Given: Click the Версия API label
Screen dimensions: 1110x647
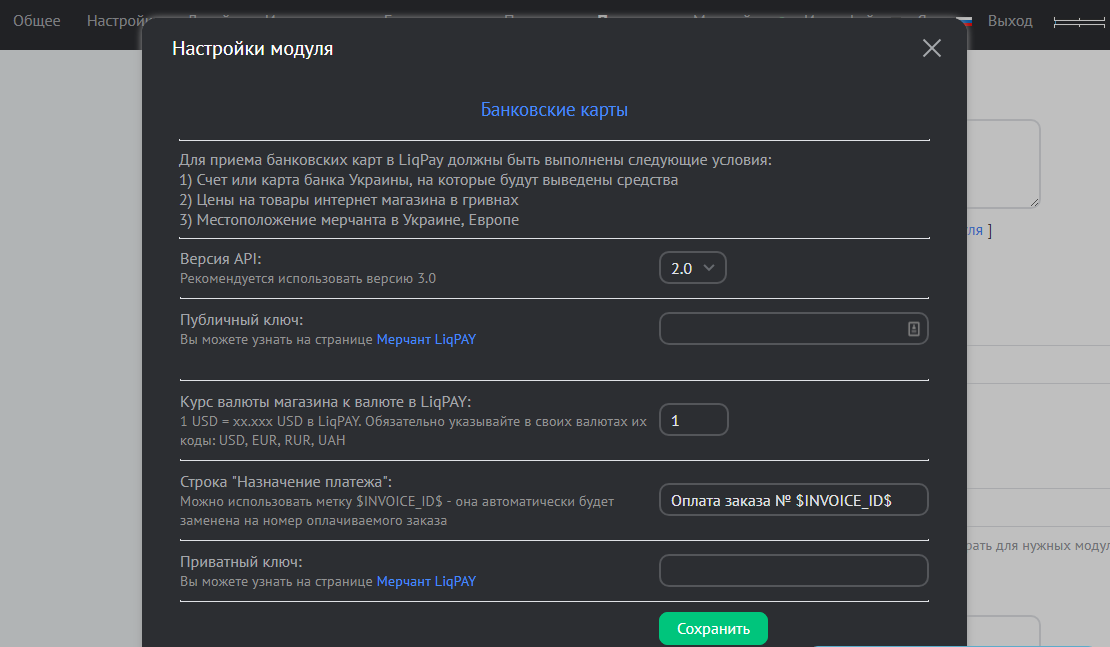Looking at the screenshot, I should click(x=221, y=259).
